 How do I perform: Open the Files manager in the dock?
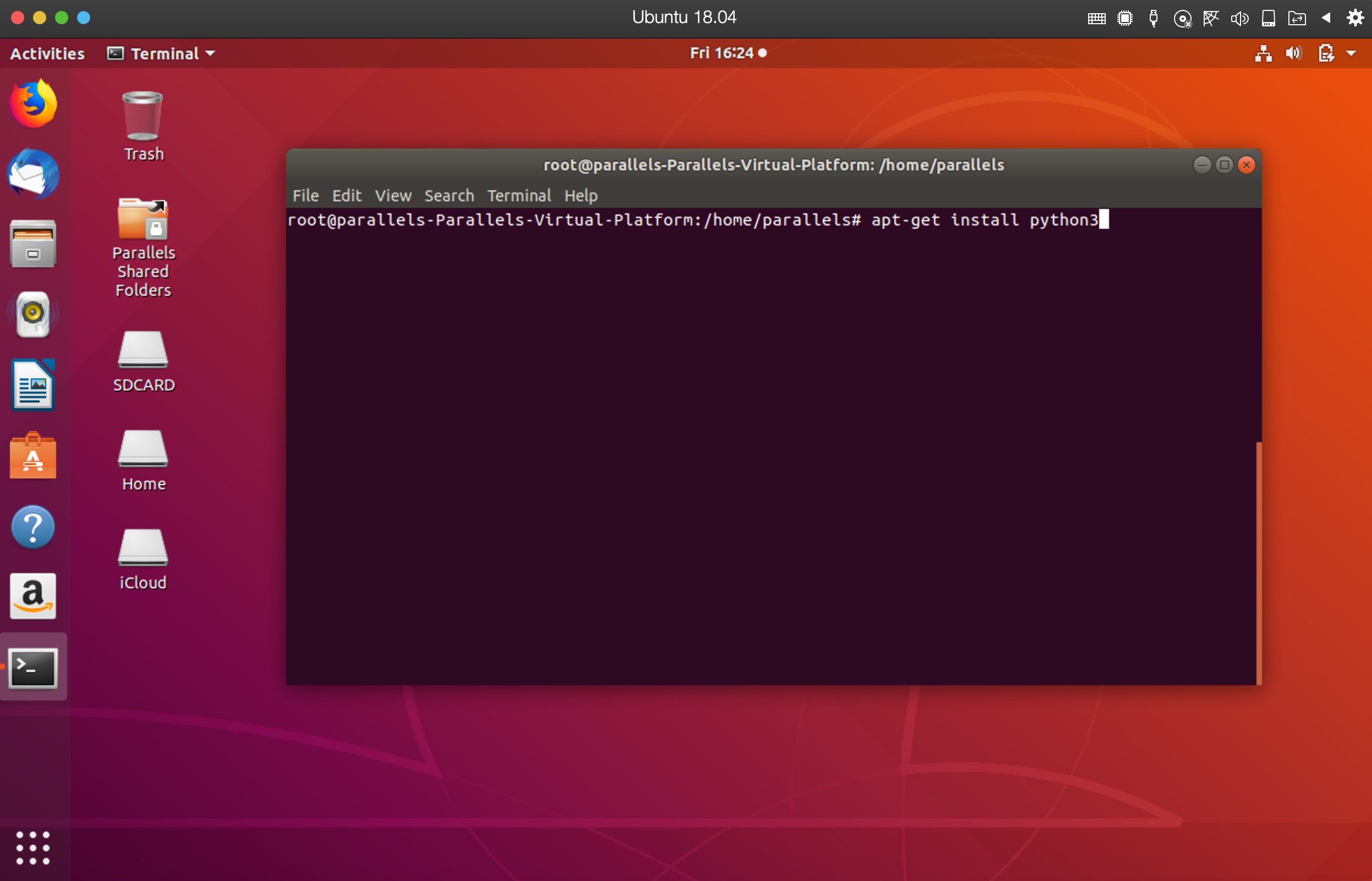coord(33,244)
